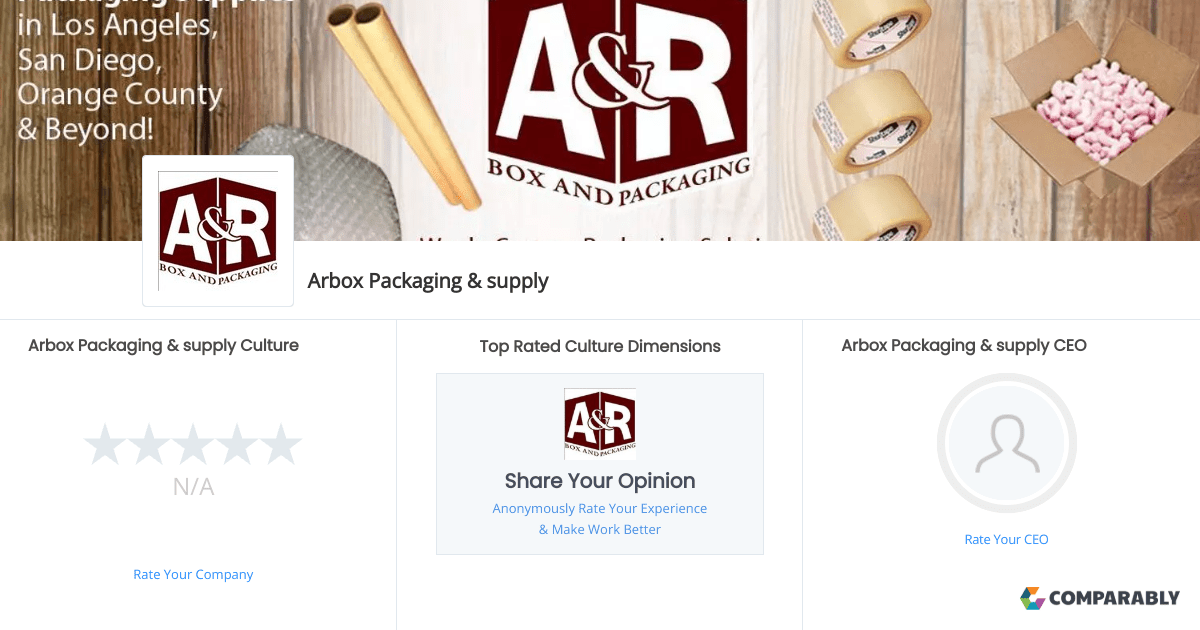Select the third rating star
Viewport: 1200px width, 630px height.
point(192,444)
